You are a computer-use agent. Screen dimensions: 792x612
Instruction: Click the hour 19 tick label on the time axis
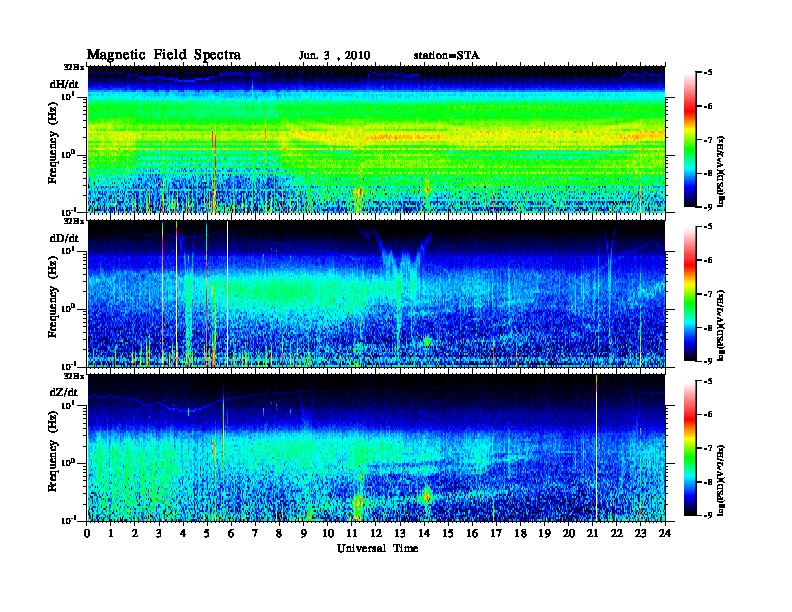544,533
